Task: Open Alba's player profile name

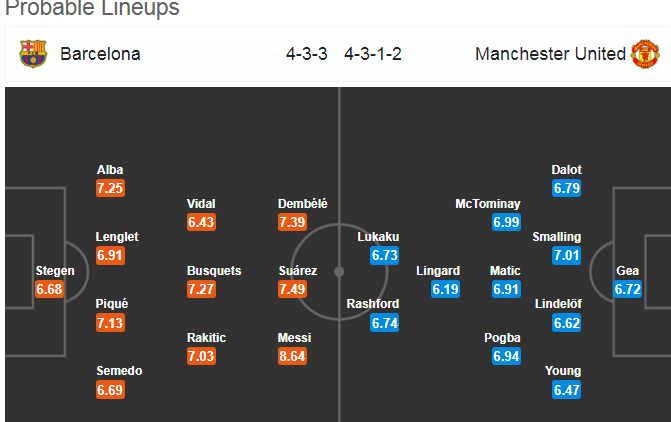Action: click(x=110, y=169)
